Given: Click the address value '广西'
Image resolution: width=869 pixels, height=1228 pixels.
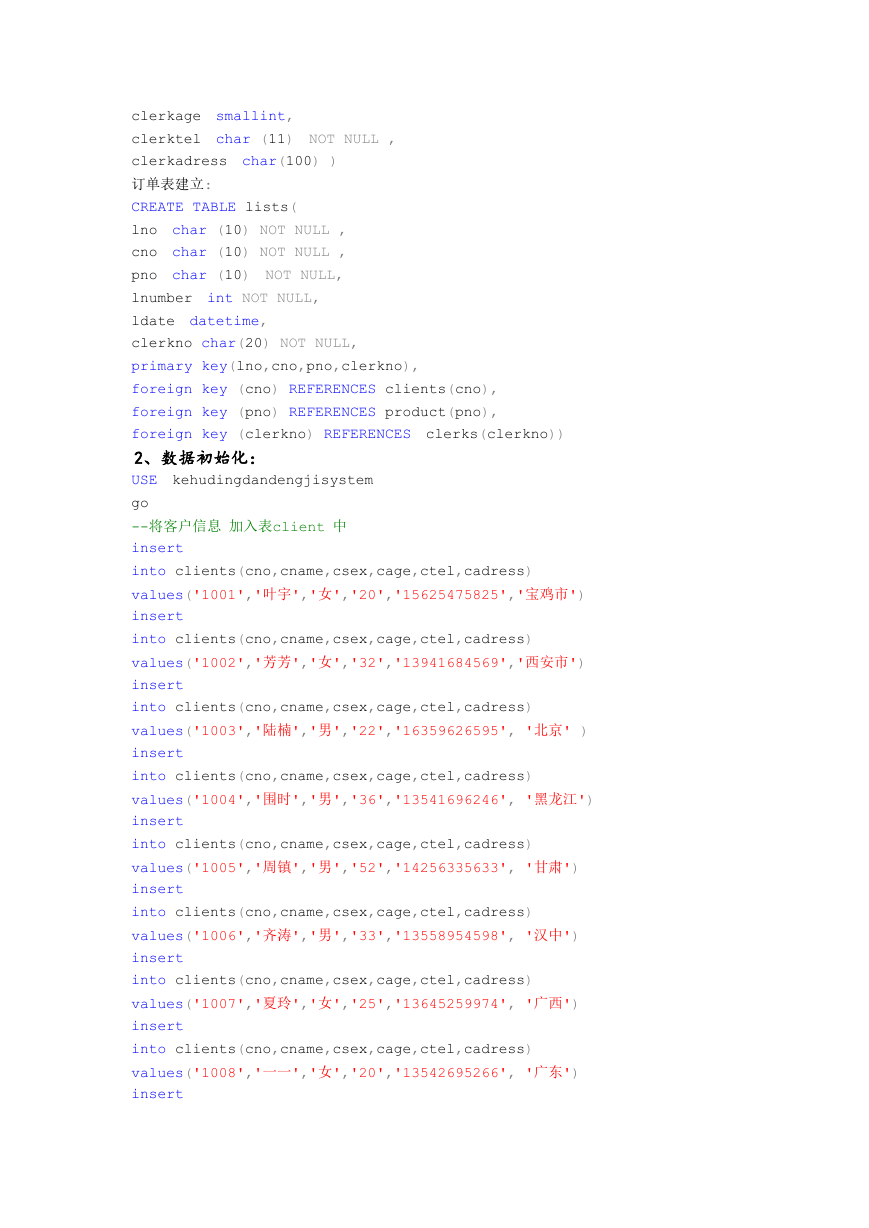Looking at the screenshot, I should click(x=550, y=1003).
